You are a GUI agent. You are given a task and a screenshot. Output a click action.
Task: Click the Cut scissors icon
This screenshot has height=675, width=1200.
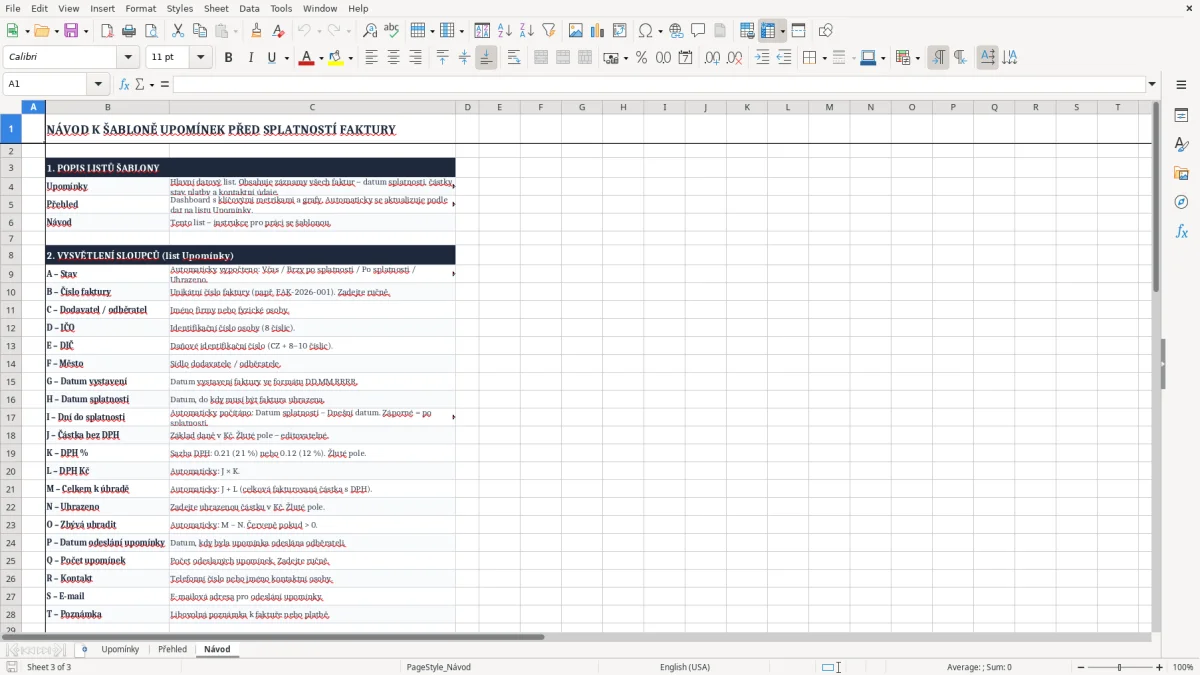click(178, 31)
